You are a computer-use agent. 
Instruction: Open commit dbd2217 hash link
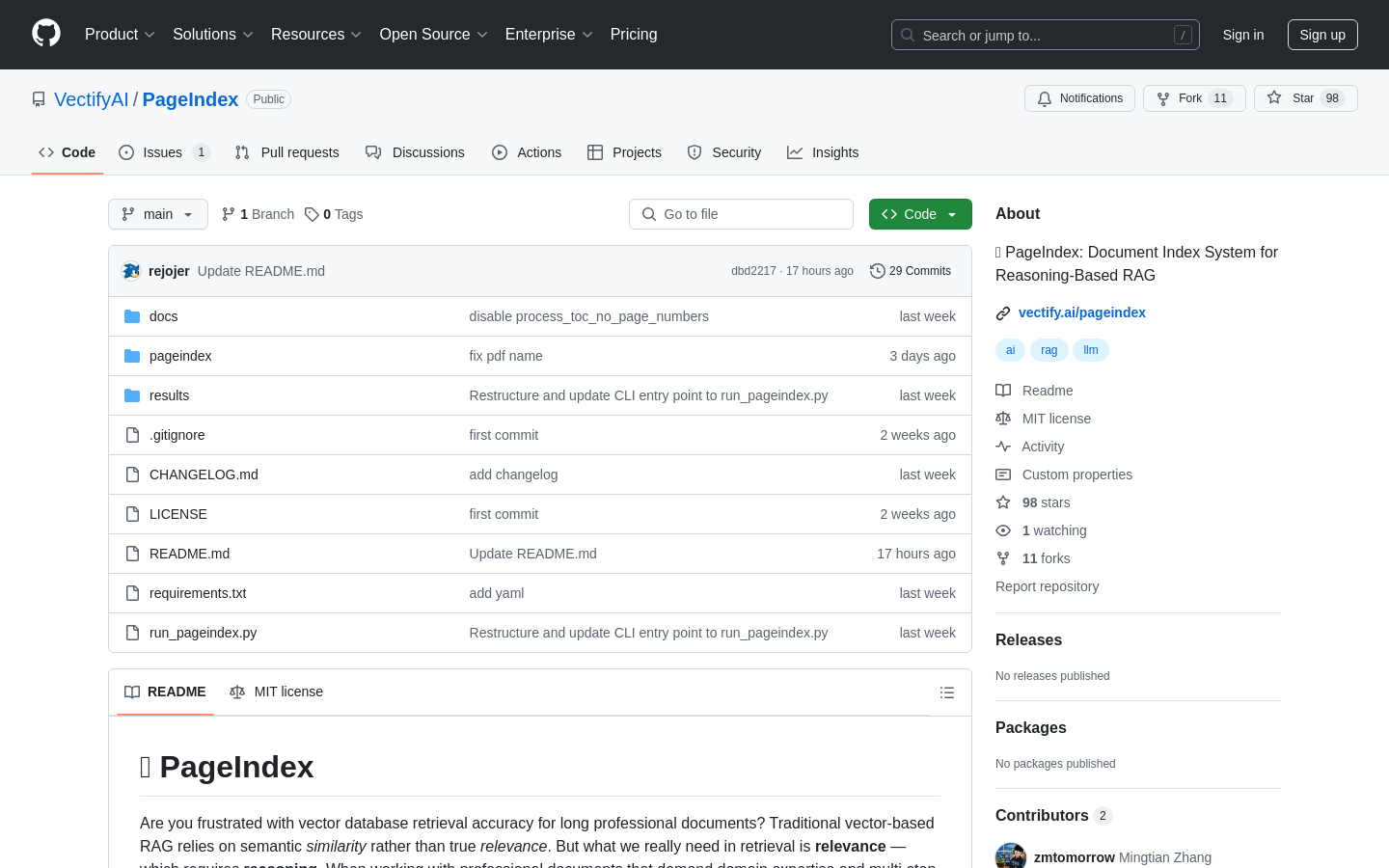(753, 271)
